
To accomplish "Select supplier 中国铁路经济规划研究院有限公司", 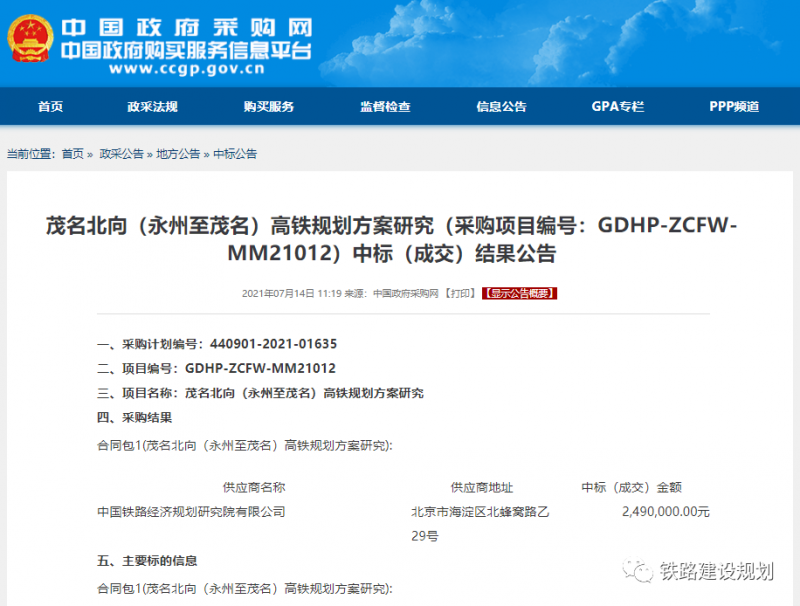I will point(191,511).
